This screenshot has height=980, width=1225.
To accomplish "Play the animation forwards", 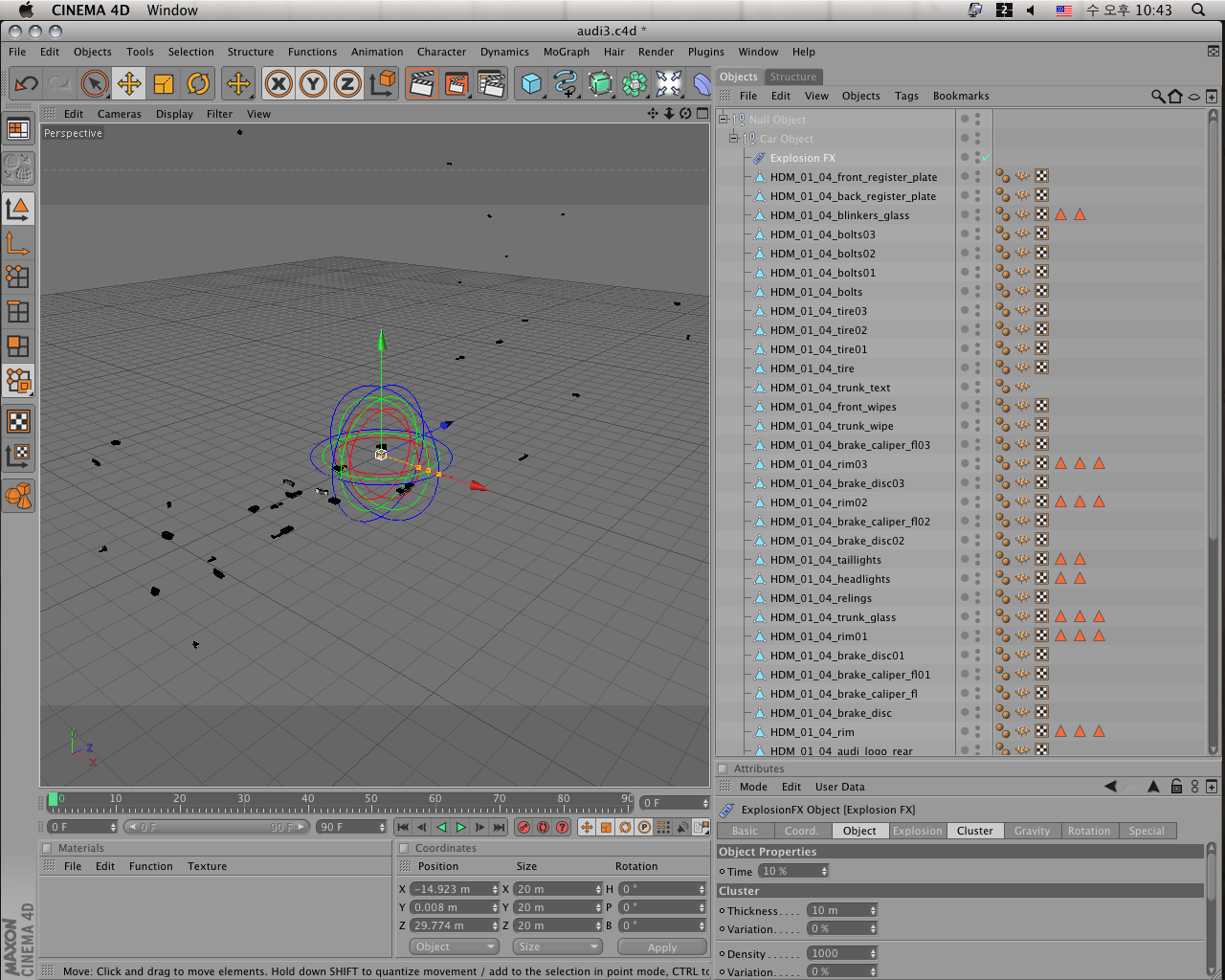I will (x=460, y=827).
